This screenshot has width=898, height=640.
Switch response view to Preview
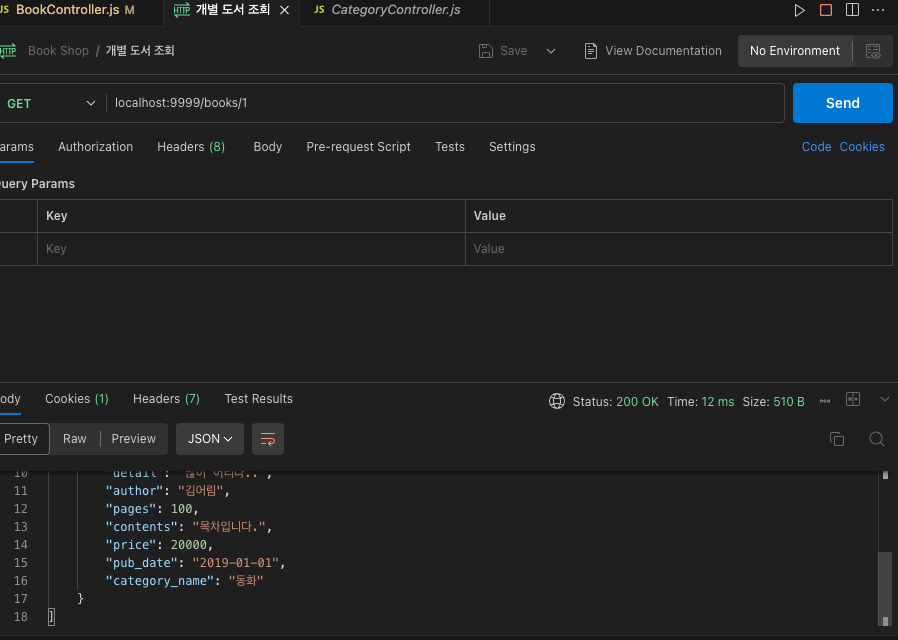(133, 439)
